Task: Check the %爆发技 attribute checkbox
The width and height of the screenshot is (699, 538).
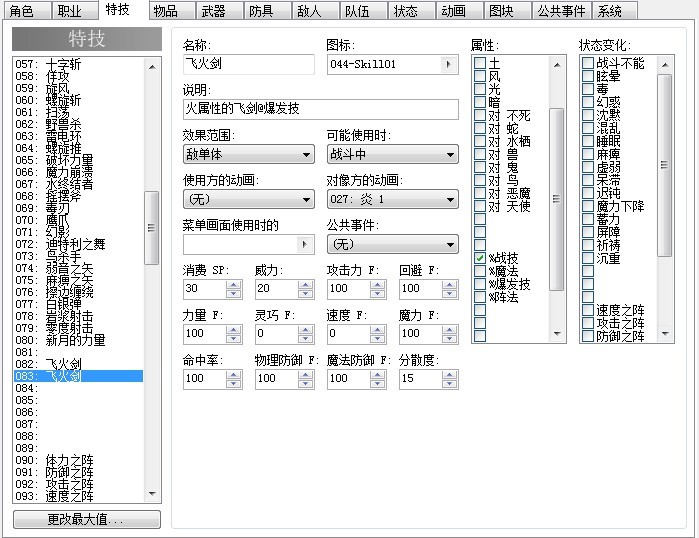Action: tap(480, 284)
